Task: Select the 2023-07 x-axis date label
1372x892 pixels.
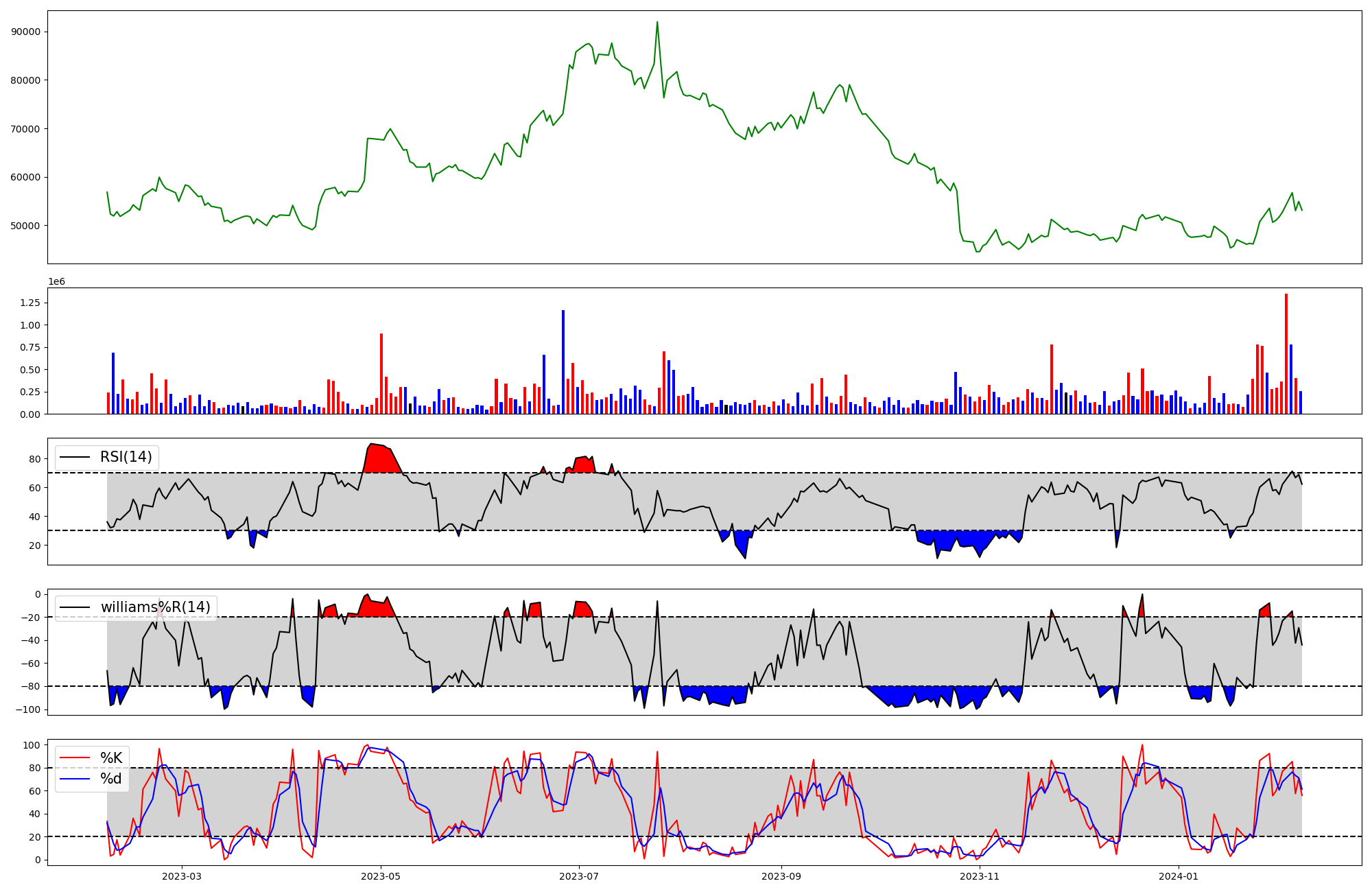Action: (579, 876)
